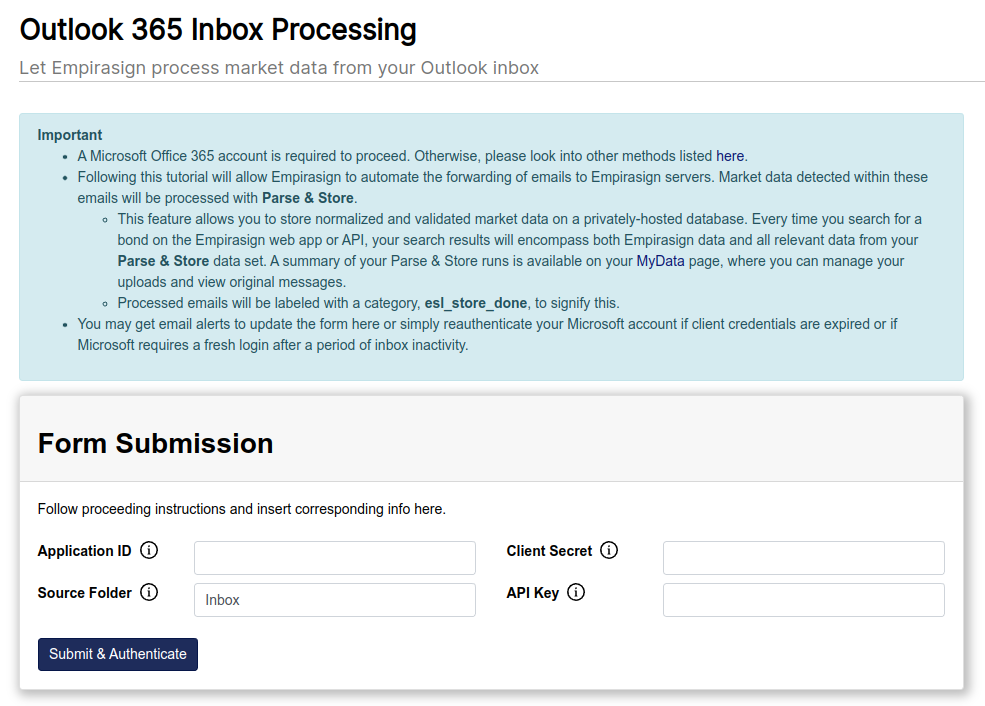
Task: Click the esl_store_done category name
Action: click(x=475, y=303)
